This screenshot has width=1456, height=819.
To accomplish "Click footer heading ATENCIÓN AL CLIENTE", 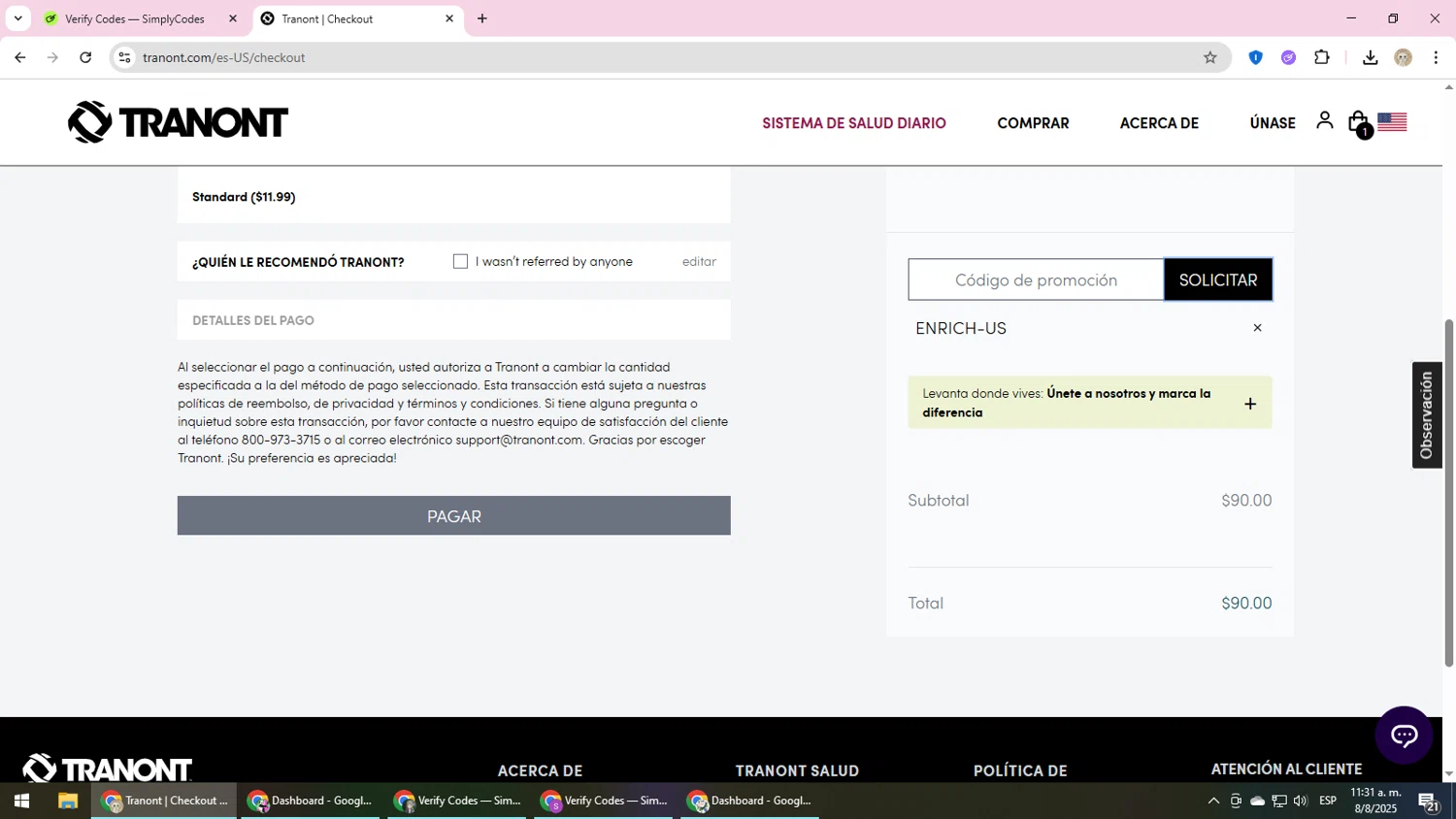I will click(1286, 769).
